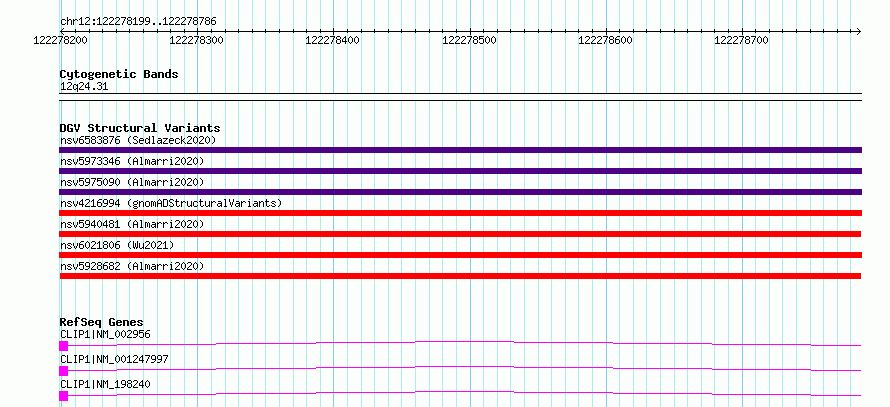The image size is (890, 407).
Task: Click ruler position 122278200
Action: (x=60, y=40)
